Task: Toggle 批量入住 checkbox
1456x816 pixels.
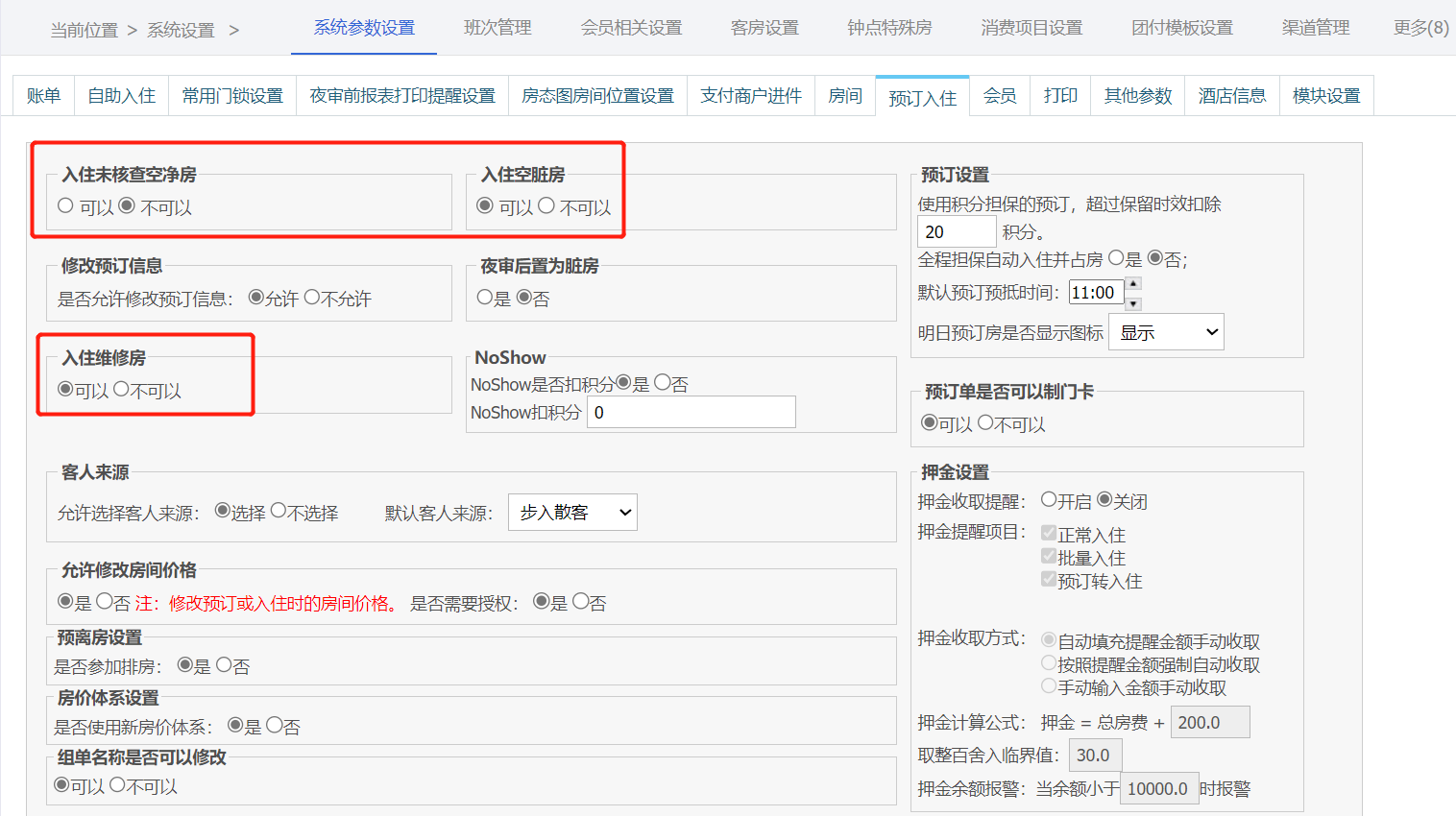Action: pos(1049,556)
